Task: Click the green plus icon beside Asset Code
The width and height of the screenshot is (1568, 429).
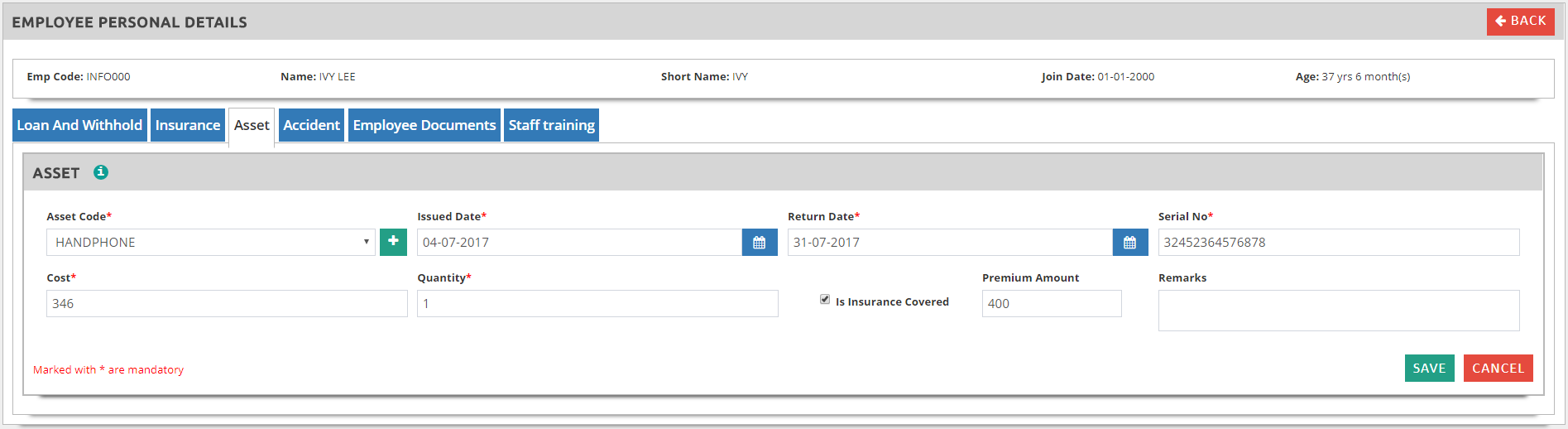Action: coord(393,242)
